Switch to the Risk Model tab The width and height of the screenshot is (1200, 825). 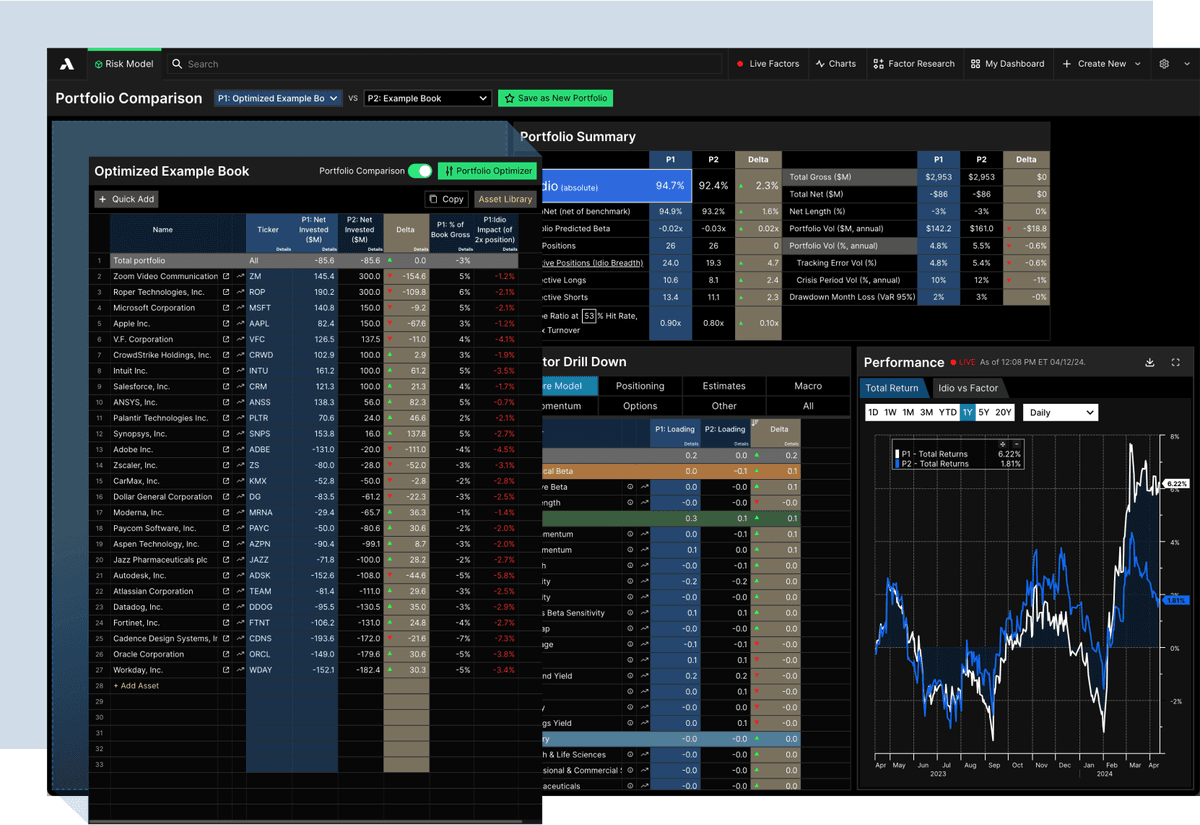[124, 64]
